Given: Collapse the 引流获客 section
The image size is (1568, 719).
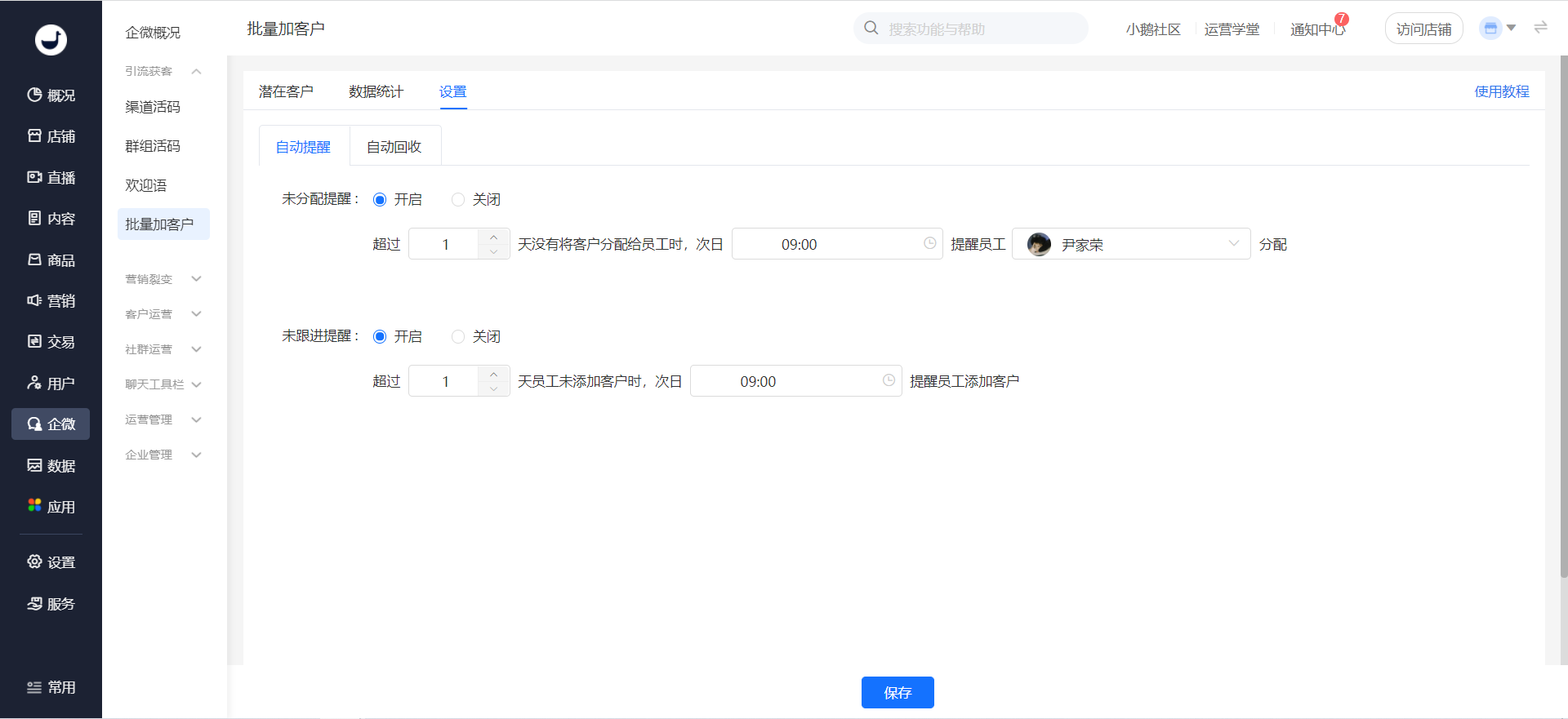Looking at the screenshot, I should pyautogui.click(x=196, y=71).
